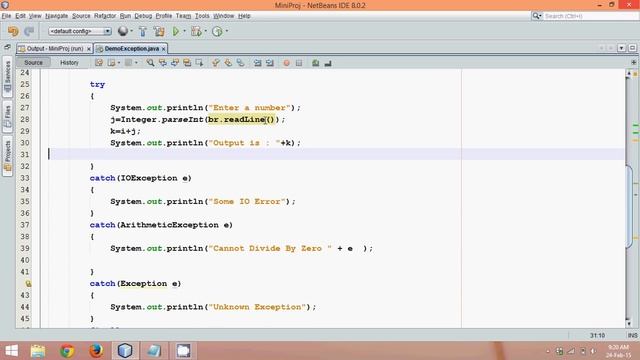Open the Files side panel tab
Image resolution: width=640 pixels, height=360 pixels.
tap(7, 116)
